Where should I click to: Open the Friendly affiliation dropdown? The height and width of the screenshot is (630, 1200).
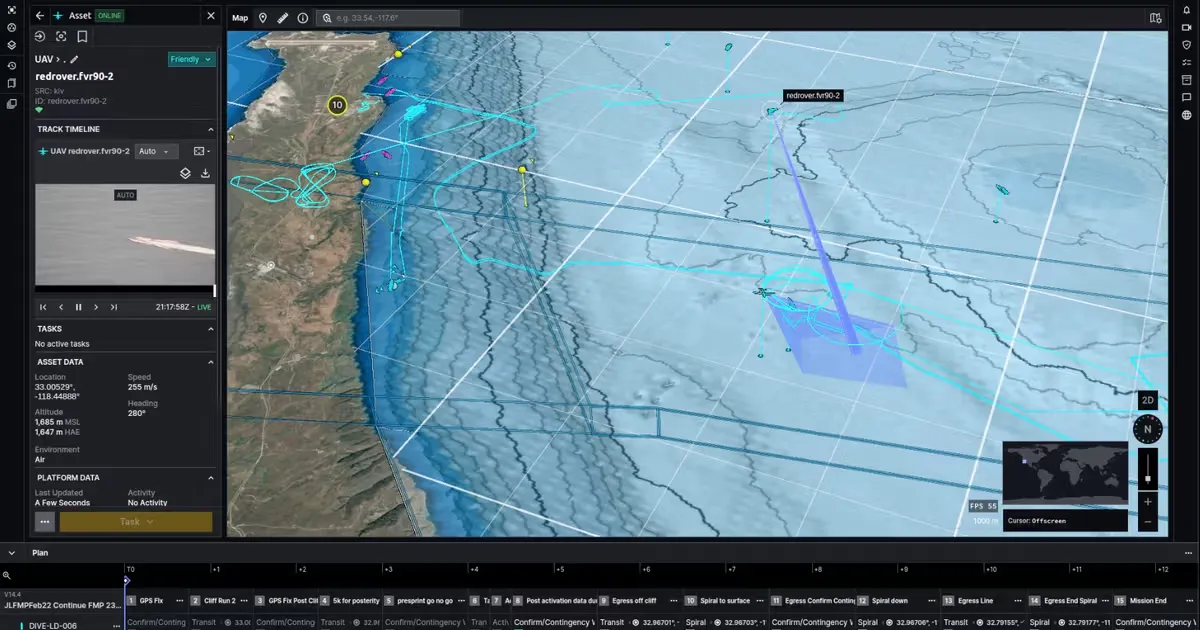(192, 60)
